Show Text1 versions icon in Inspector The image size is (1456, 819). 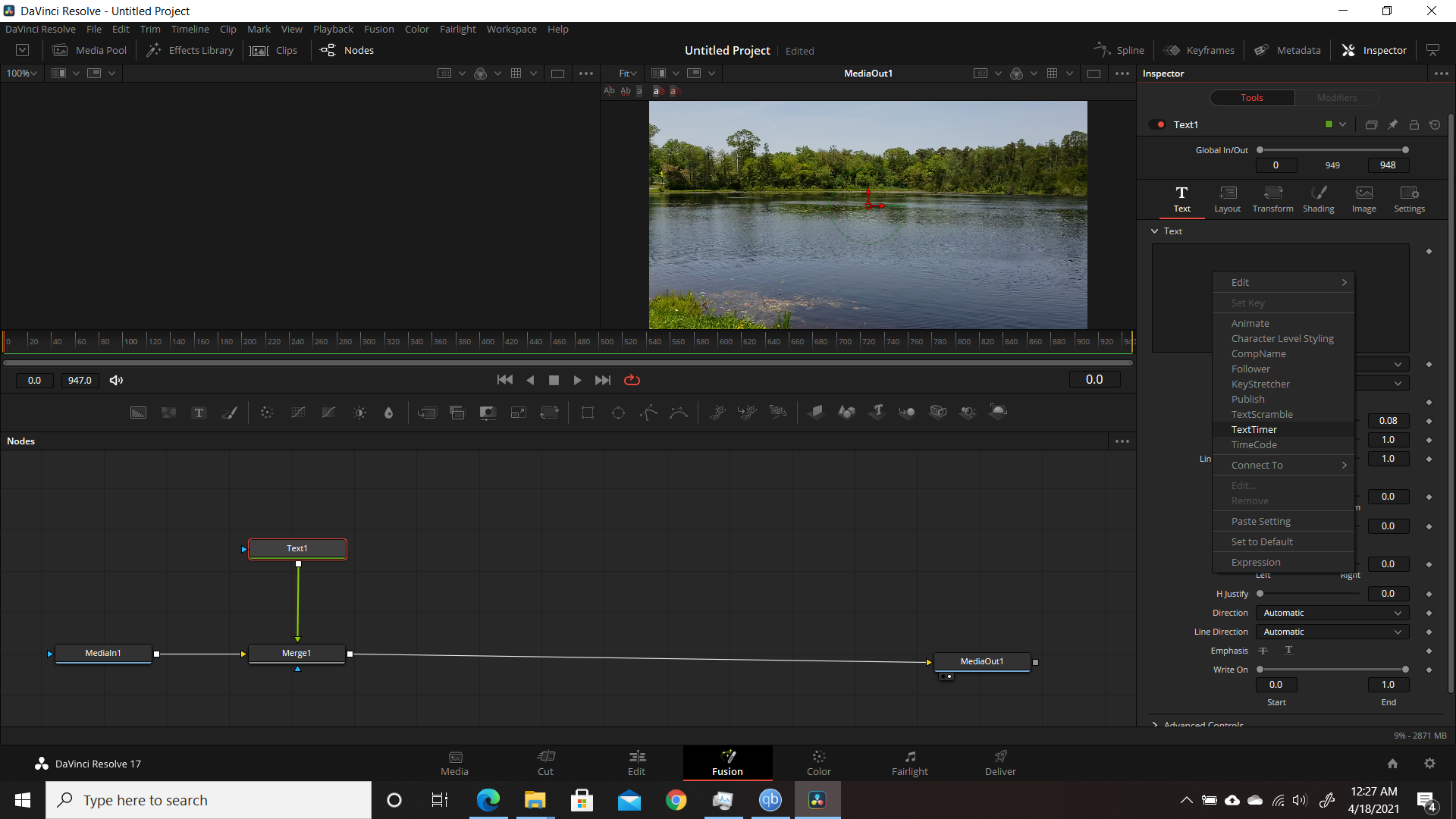click(1371, 125)
